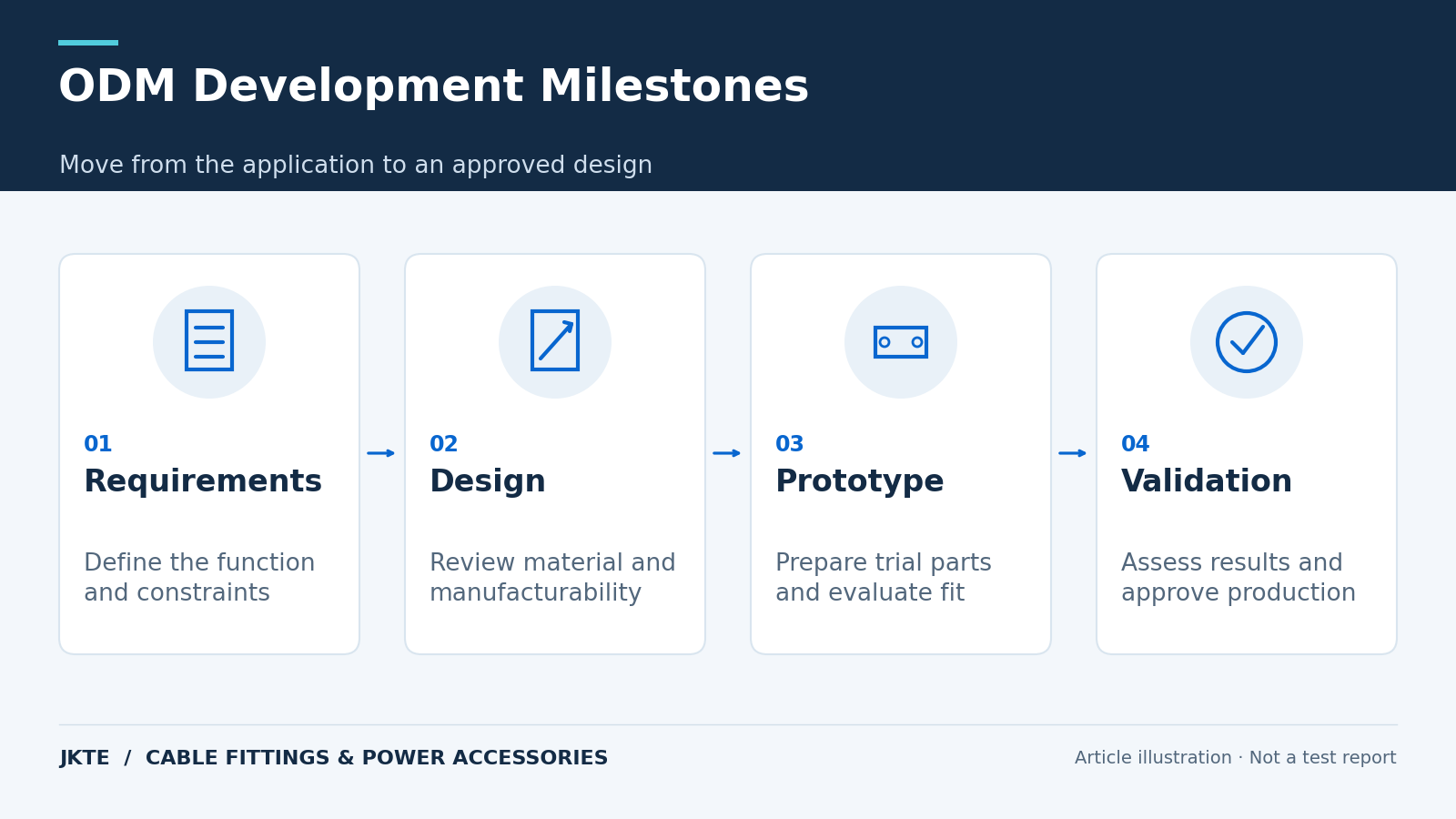The image size is (1456, 819).
Task: Click step number '02'
Action: click(x=444, y=445)
